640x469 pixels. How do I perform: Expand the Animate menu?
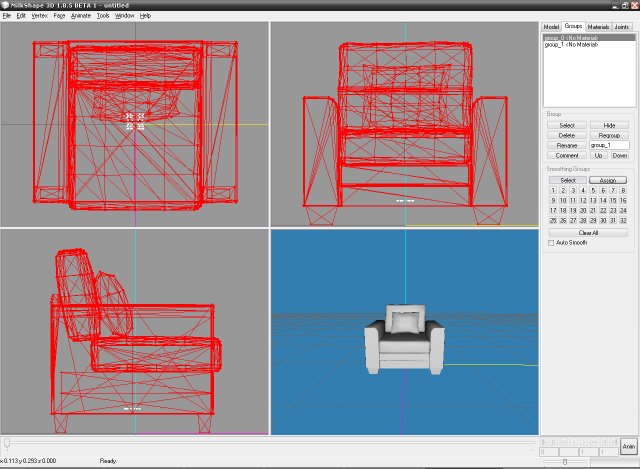point(81,16)
